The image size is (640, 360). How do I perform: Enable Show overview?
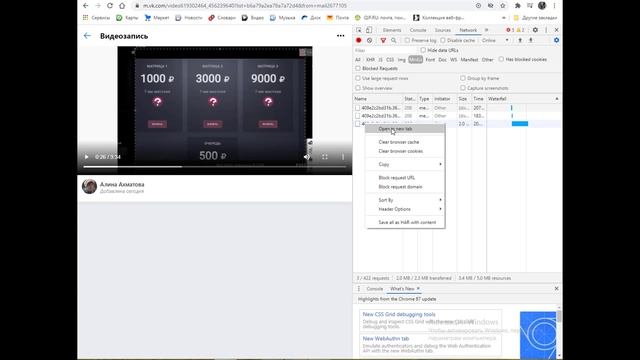pyautogui.click(x=358, y=88)
